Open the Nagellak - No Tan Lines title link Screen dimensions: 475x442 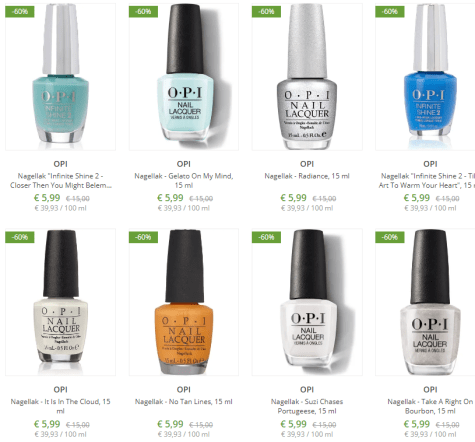[x=184, y=402]
